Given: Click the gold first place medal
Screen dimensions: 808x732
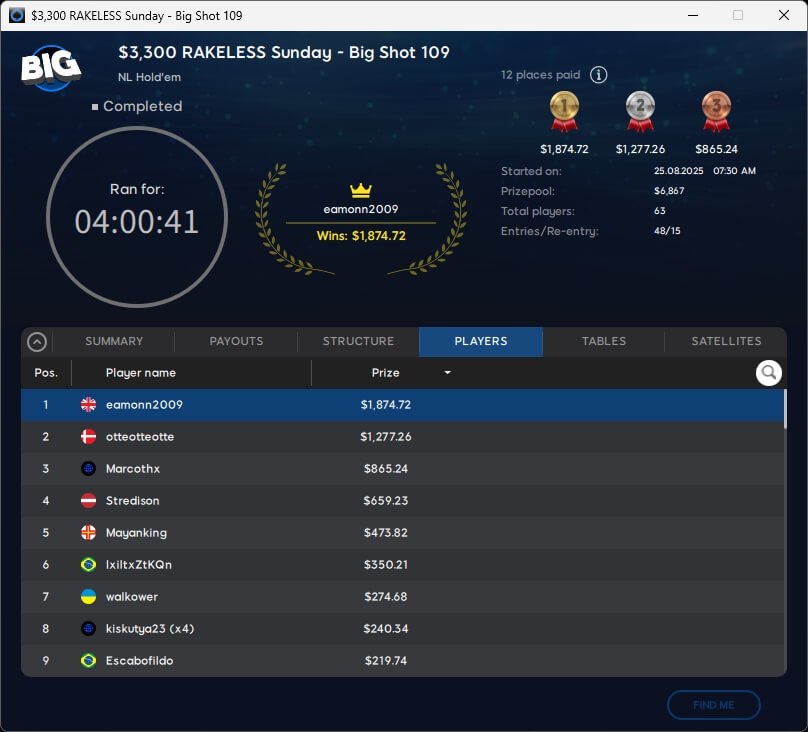Looking at the screenshot, I should coord(564,111).
